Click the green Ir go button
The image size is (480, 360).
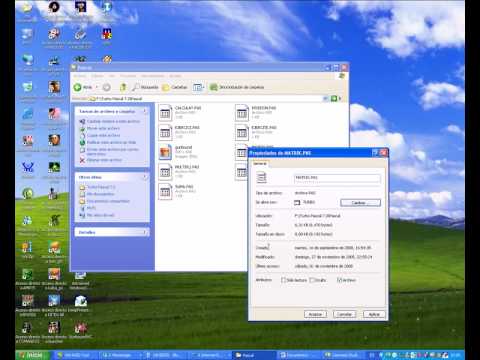[x=335, y=99]
